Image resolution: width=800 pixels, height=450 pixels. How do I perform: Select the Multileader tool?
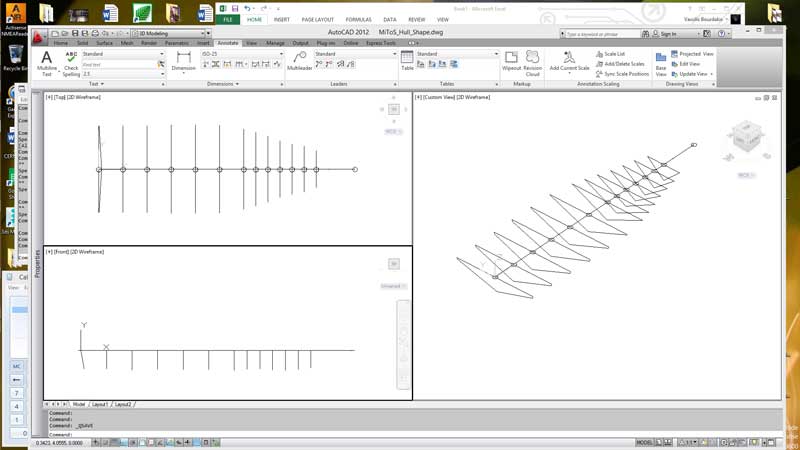(300, 62)
